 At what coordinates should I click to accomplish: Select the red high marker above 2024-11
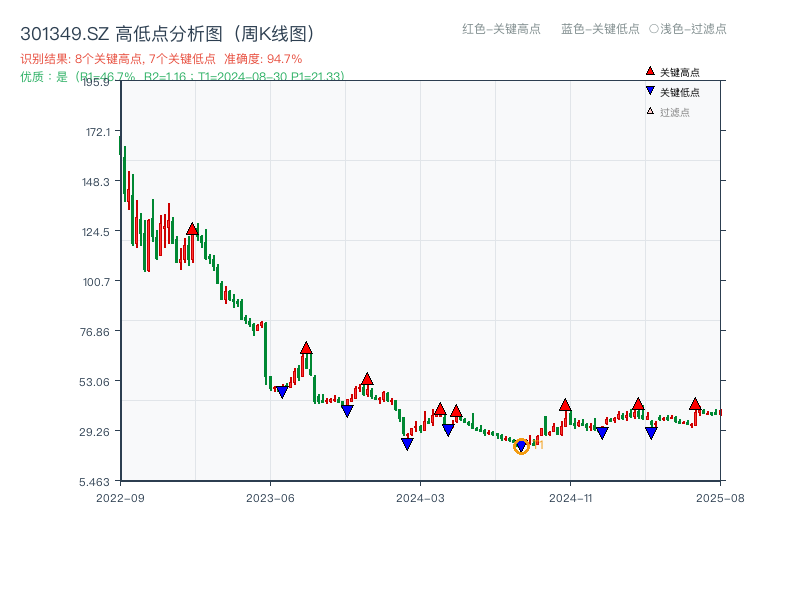[x=566, y=406]
